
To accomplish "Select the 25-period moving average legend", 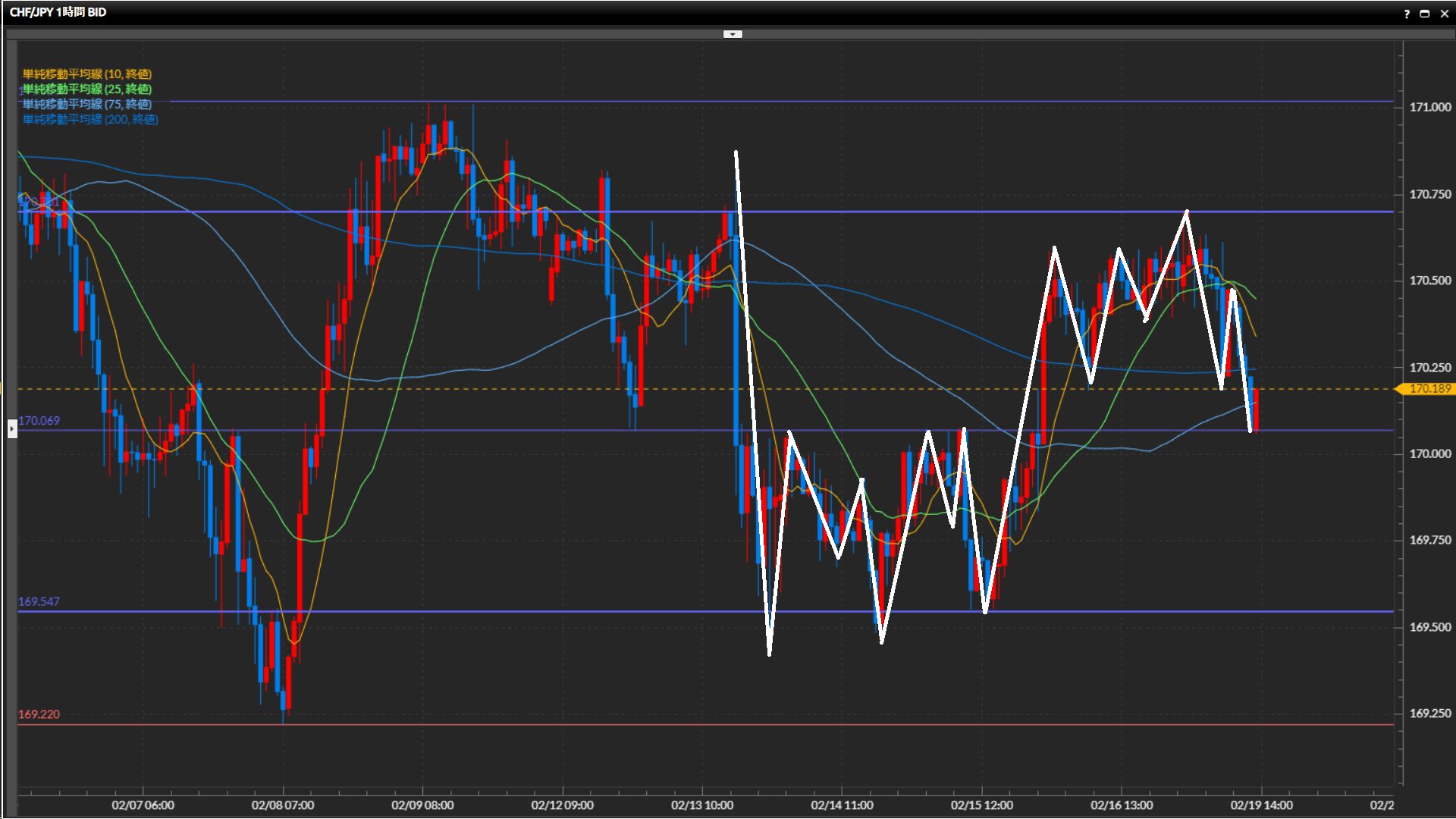I will pyautogui.click(x=86, y=89).
